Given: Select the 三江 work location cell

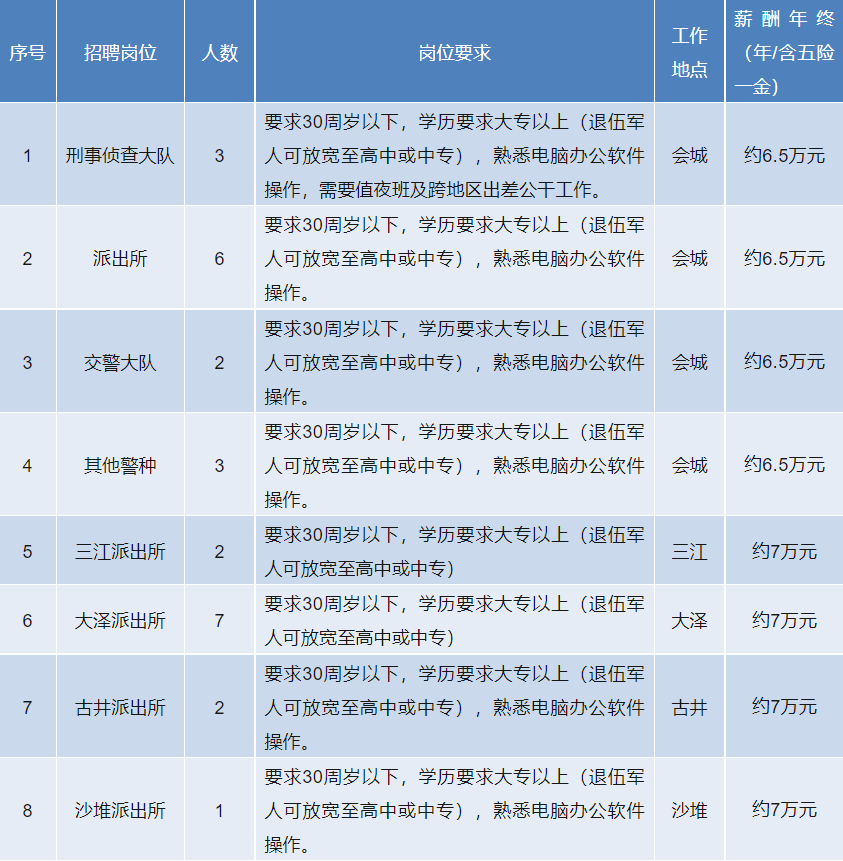Looking at the screenshot, I should point(689,551).
